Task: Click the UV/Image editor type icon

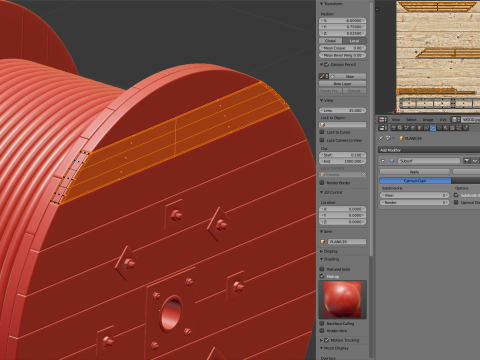Action: 382,119
